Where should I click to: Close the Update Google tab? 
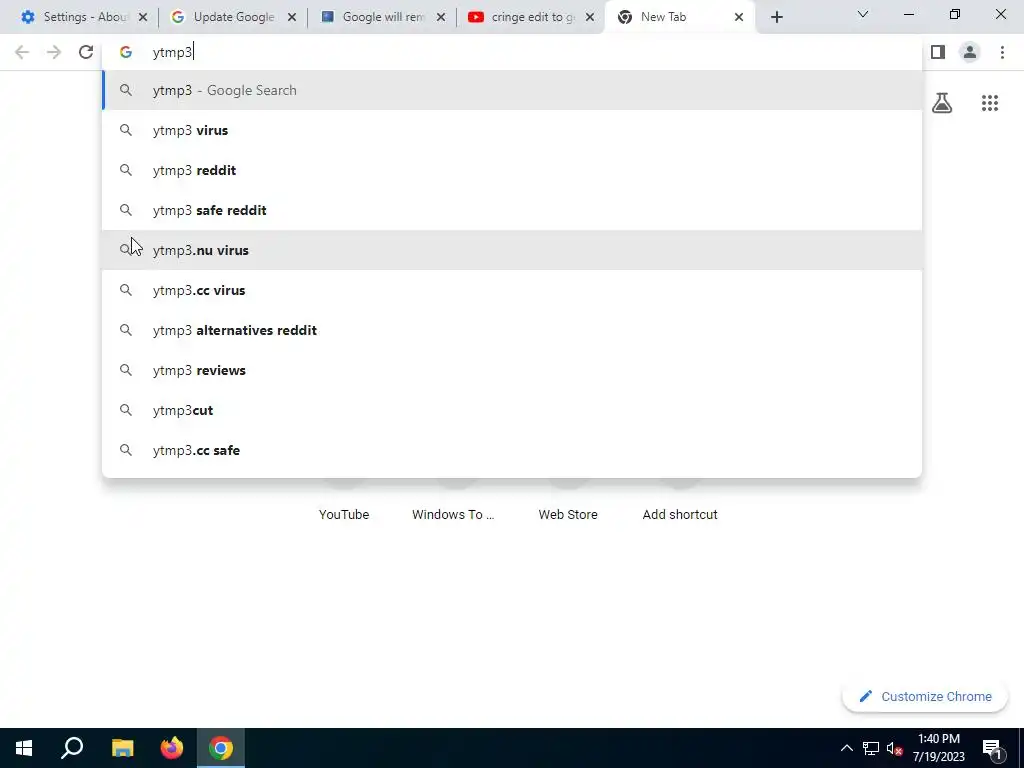pos(292,18)
